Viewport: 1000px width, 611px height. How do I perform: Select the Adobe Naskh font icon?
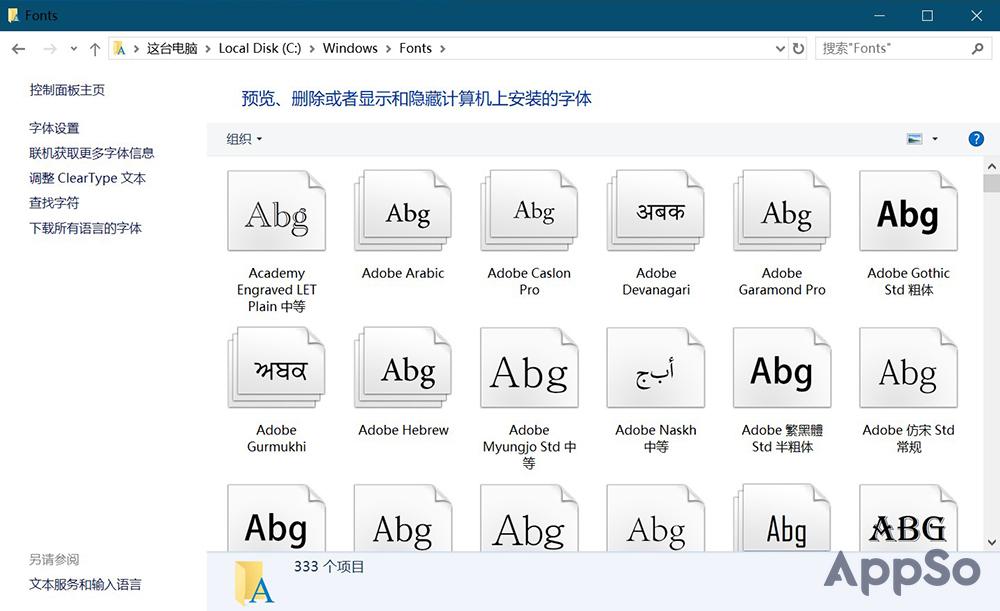(x=656, y=367)
